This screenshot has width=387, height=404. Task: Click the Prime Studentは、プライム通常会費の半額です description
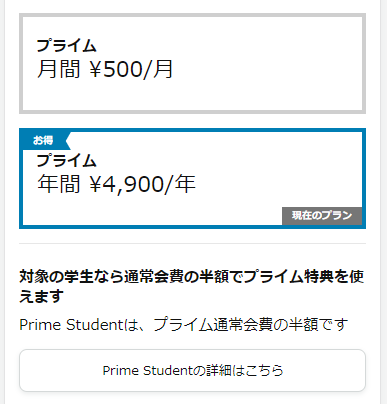pos(184,325)
